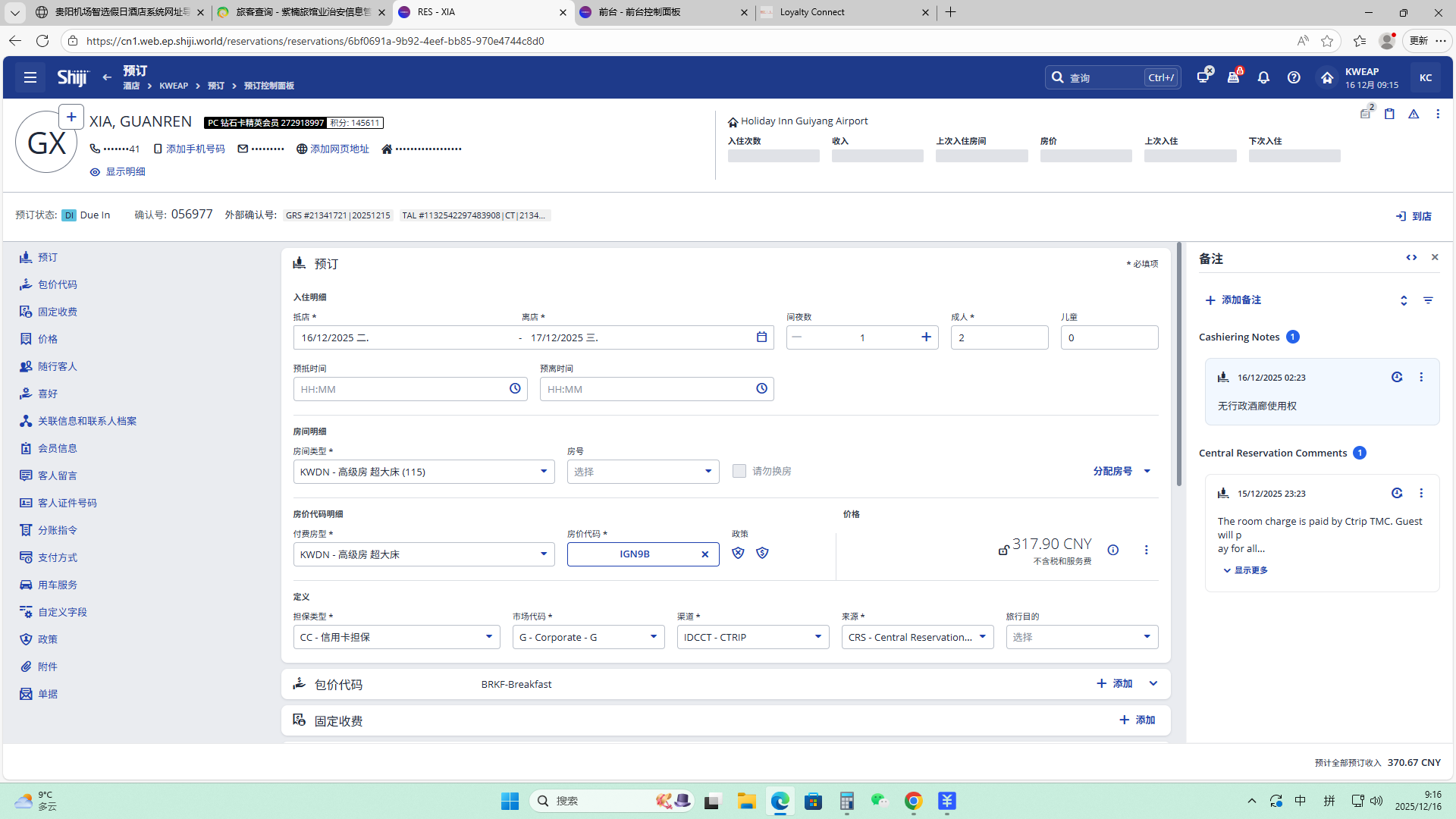
Task: Click the price info icon
Action: pyautogui.click(x=1113, y=550)
